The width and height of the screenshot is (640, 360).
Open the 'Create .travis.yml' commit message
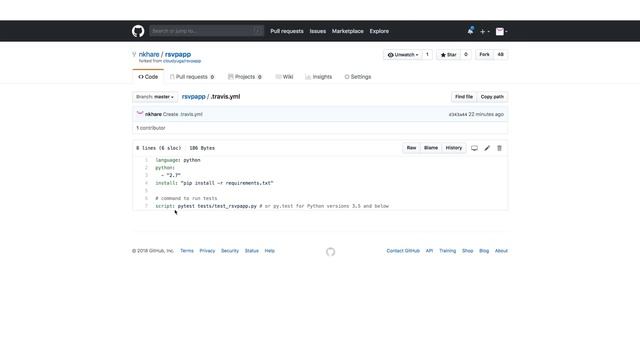182,114
